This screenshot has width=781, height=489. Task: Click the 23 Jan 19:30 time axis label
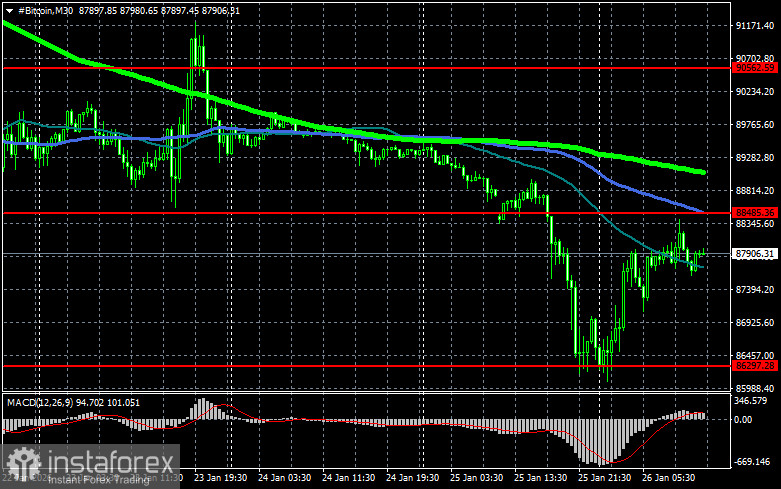click(220, 478)
